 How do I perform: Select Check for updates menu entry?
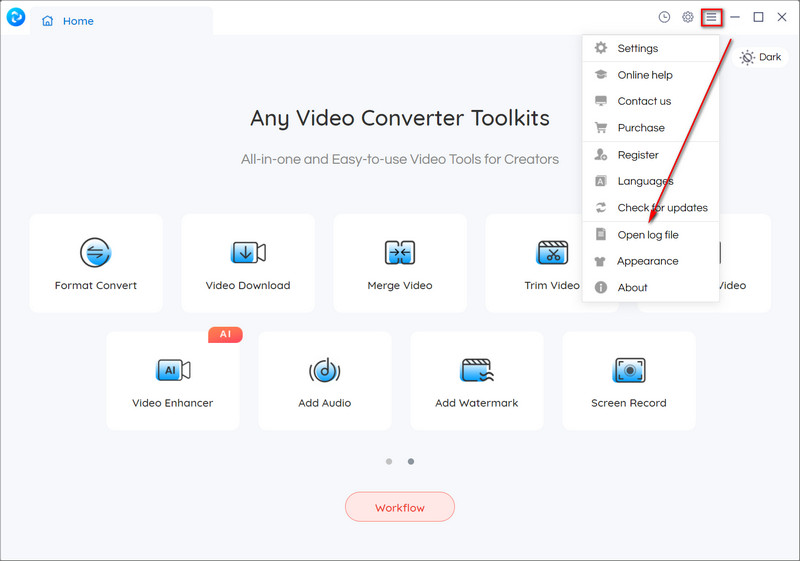(651, 208)
